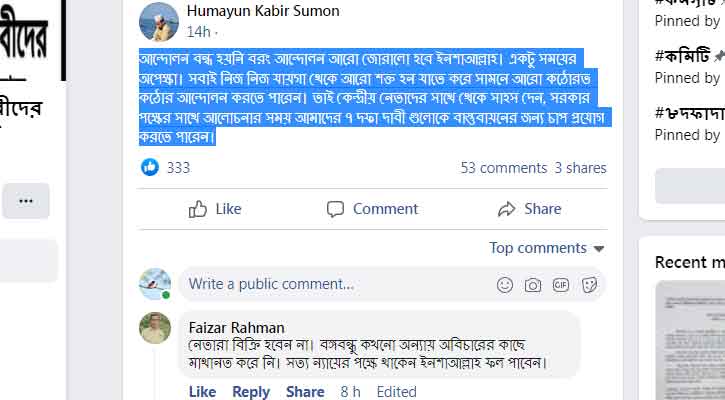Viewport: 725px width, 400px height.
Task: Like Faizar Rahman's comment
Action: 202,392
